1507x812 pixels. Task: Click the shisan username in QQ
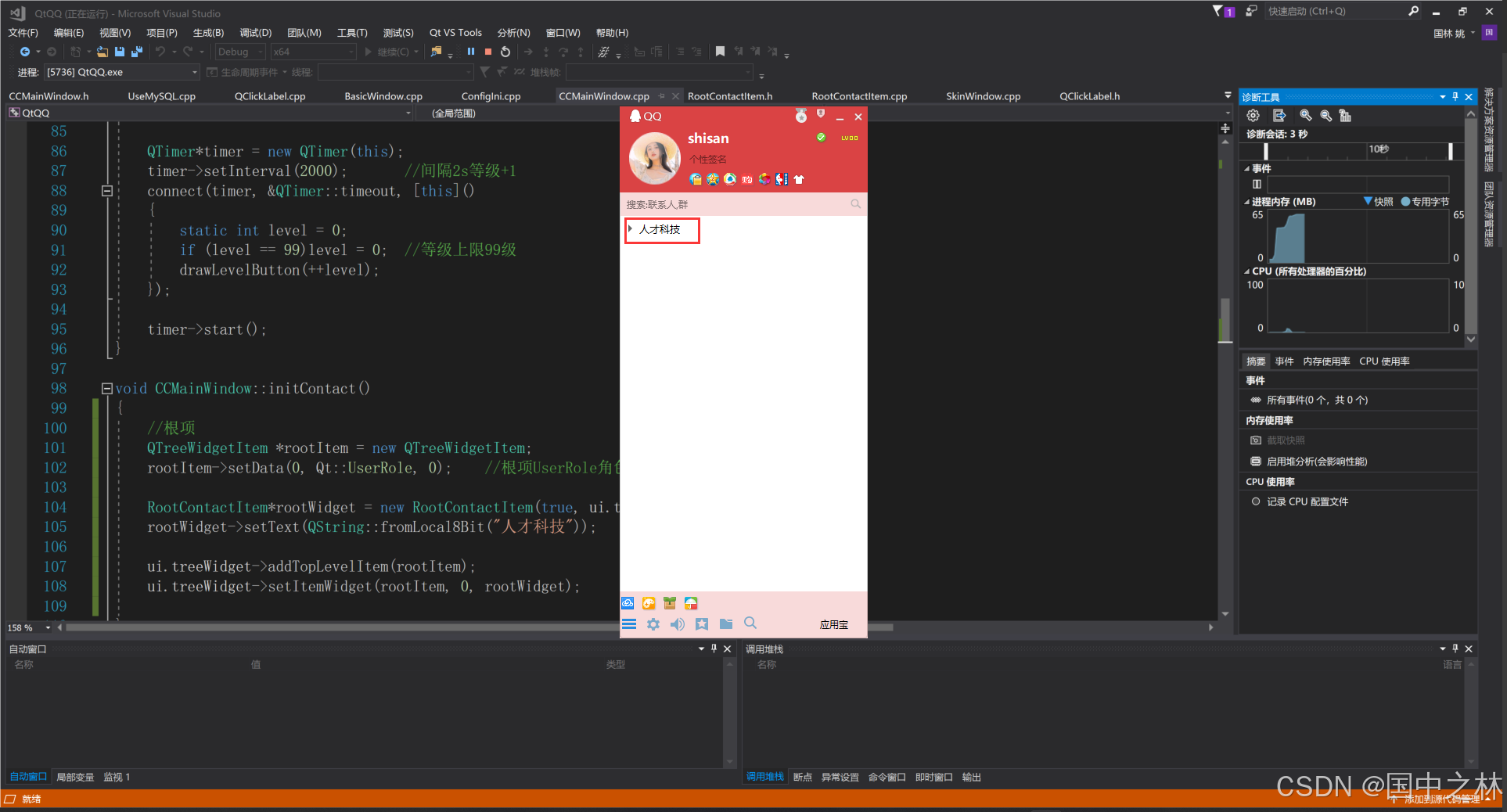click(708, 138)
